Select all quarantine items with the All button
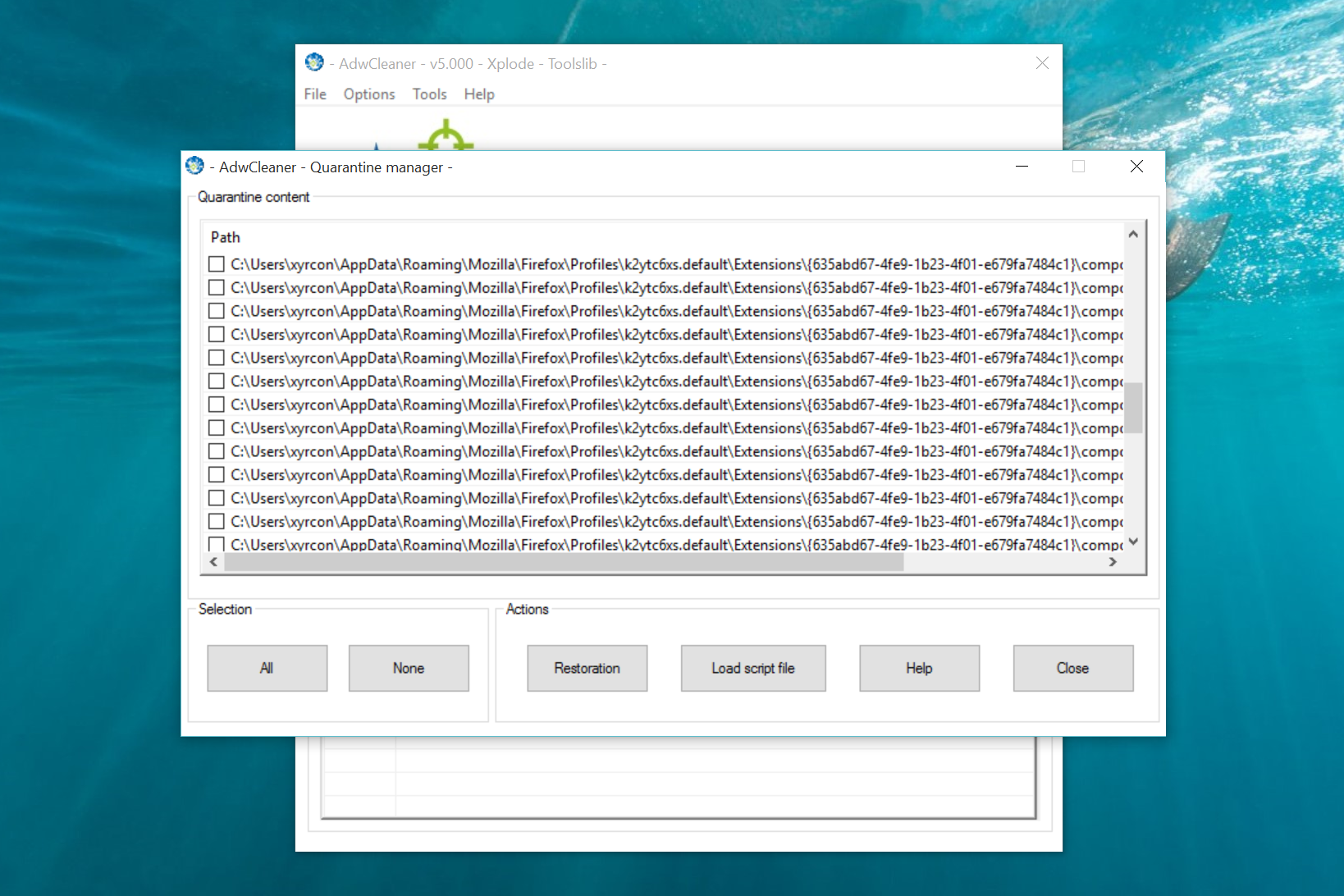The height and width of the screenshot is (896, 1344). click(x=267, y=668)
